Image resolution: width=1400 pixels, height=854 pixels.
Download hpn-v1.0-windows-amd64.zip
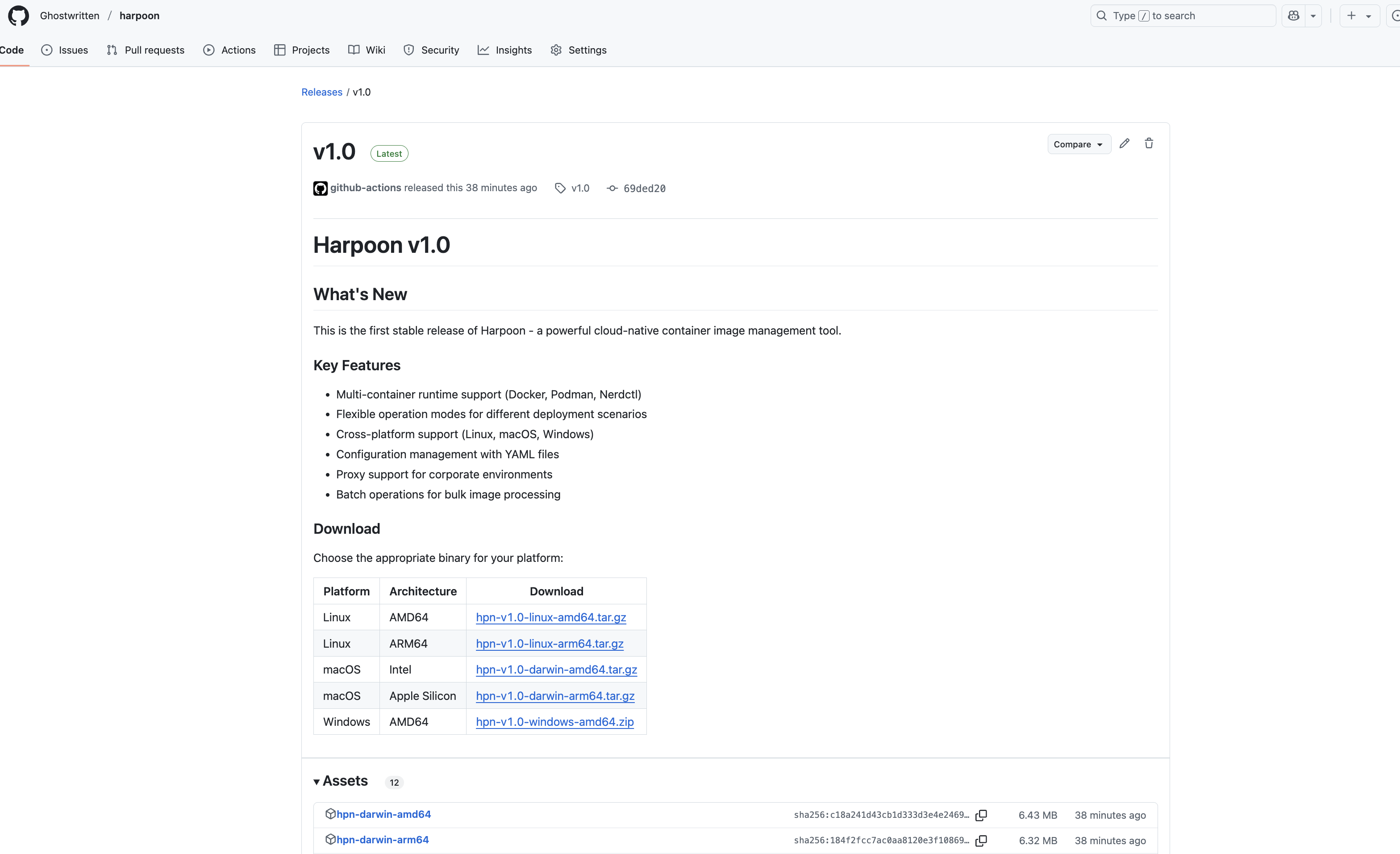coord(554,722)
